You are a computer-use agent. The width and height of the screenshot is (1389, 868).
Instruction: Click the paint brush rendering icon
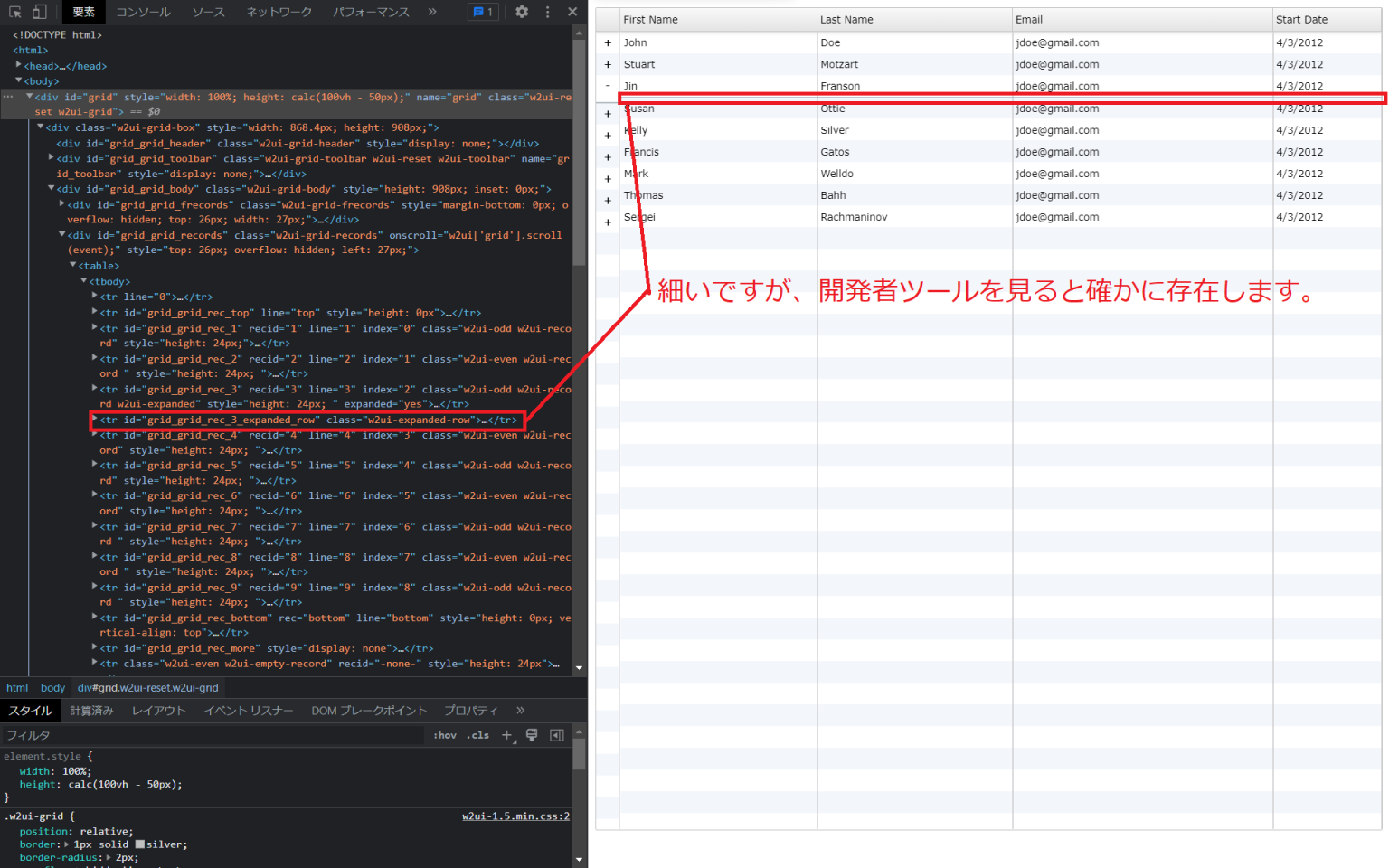(531, 735)
